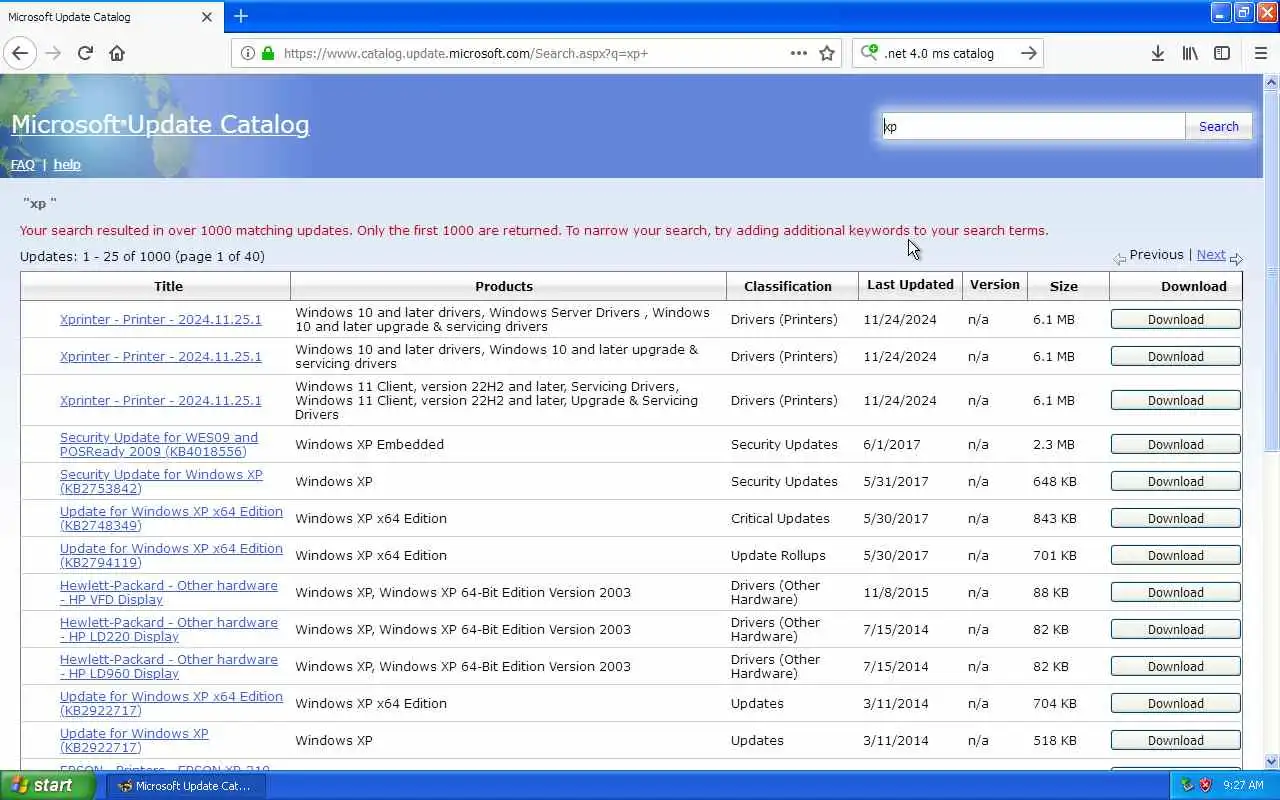Open Update for Windows XP (KB2922717) link
1280x800 pixels.
134,740
